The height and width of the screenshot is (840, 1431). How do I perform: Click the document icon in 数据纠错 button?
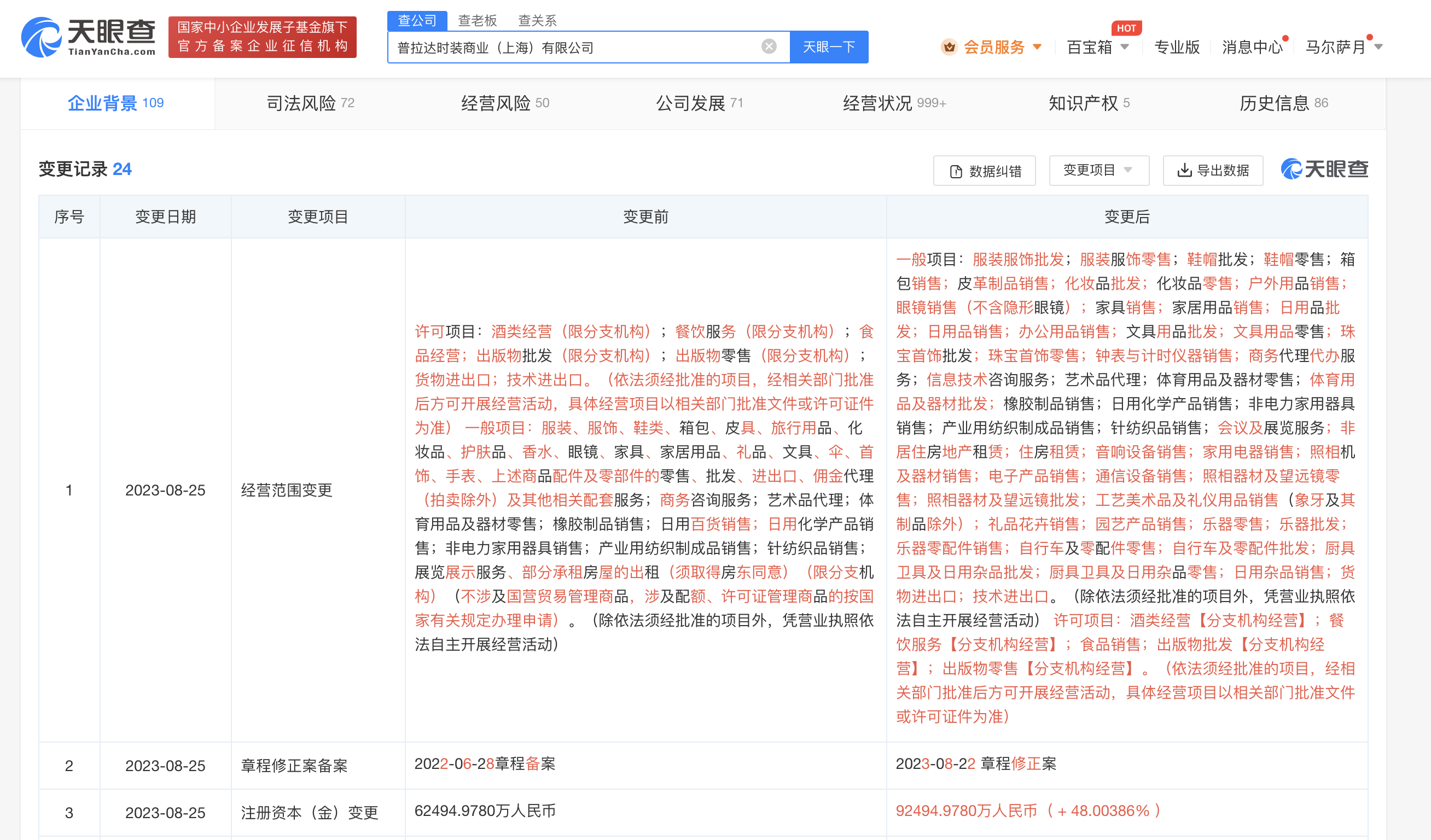[956, 171]
